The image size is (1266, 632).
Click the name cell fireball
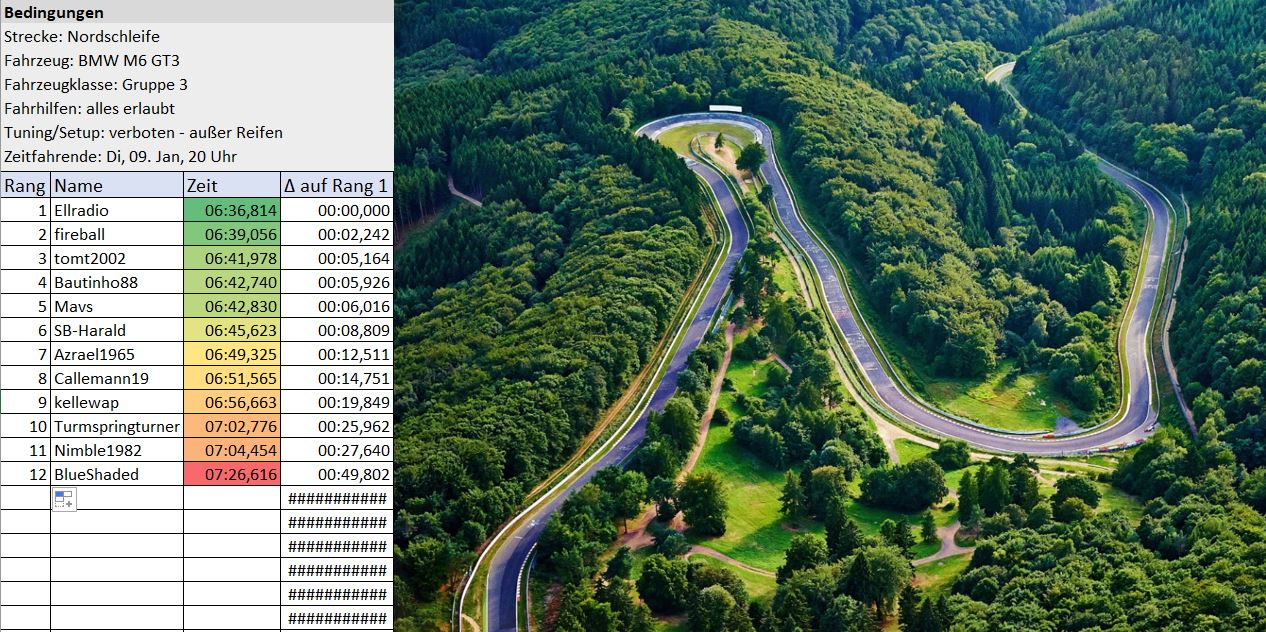pyautogui.click(x=117, y=234)
